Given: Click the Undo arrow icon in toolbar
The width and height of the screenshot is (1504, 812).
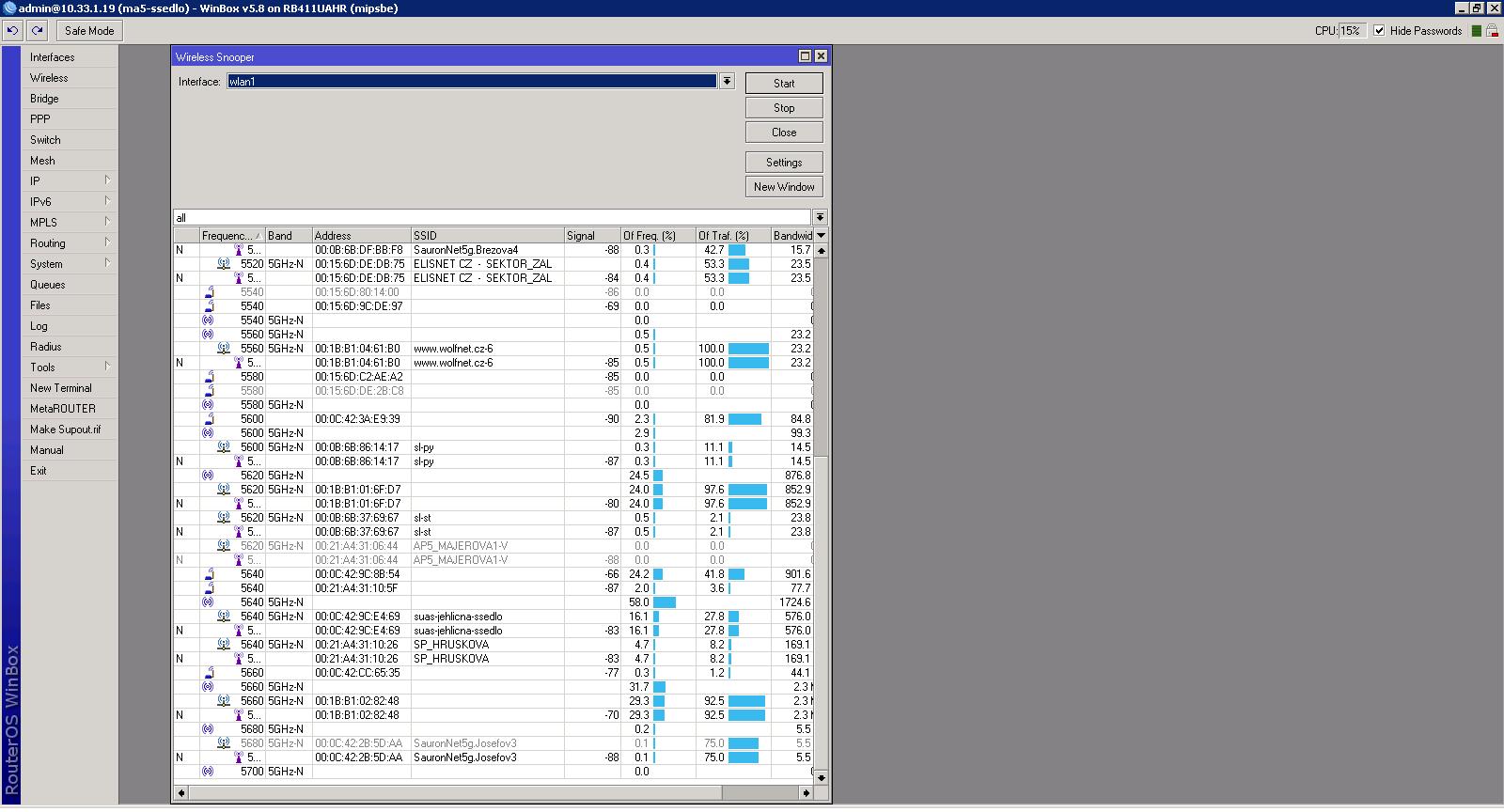Looking at the screenshot, I should pyautogui.click(x=12, y=30).
